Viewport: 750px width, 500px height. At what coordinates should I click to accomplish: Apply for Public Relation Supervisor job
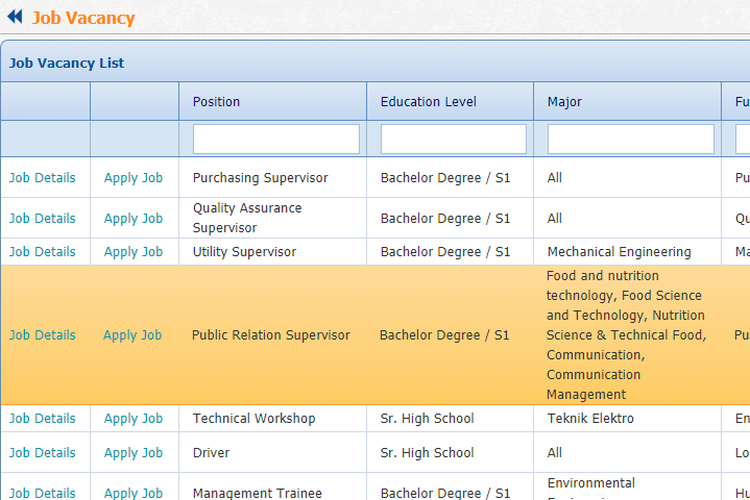point(133,335)
